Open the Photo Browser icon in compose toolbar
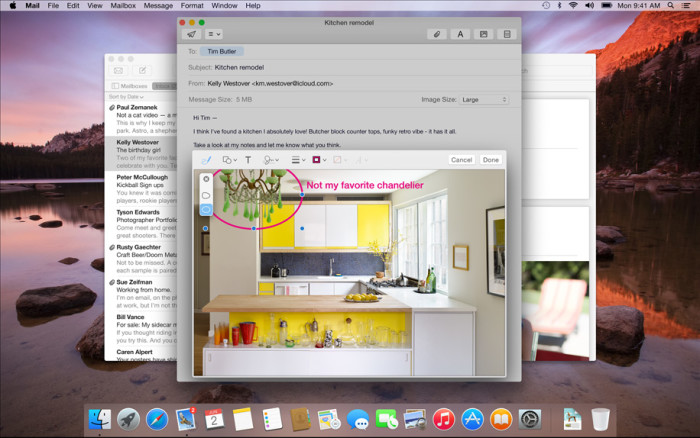The height and width of the screenshot is (438, 700). tap(484, 34)
